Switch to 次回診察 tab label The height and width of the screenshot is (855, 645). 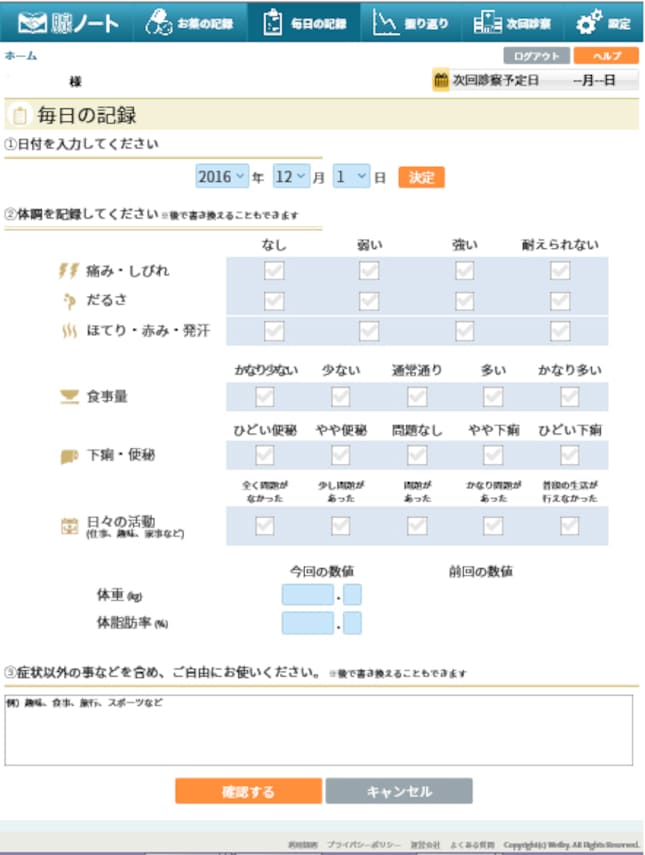click(528, 23)
